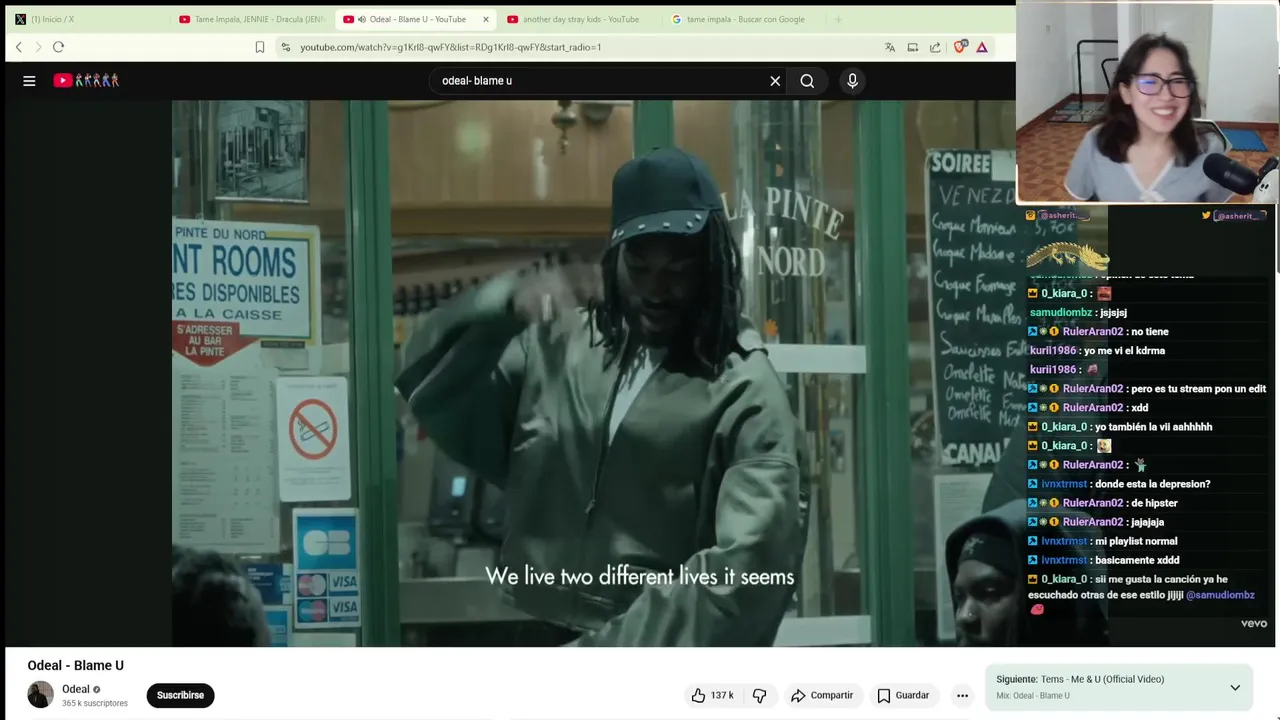The image size is (1280, 720).
Task: Open site settings icon in address bar
Action: pos(286,47)
